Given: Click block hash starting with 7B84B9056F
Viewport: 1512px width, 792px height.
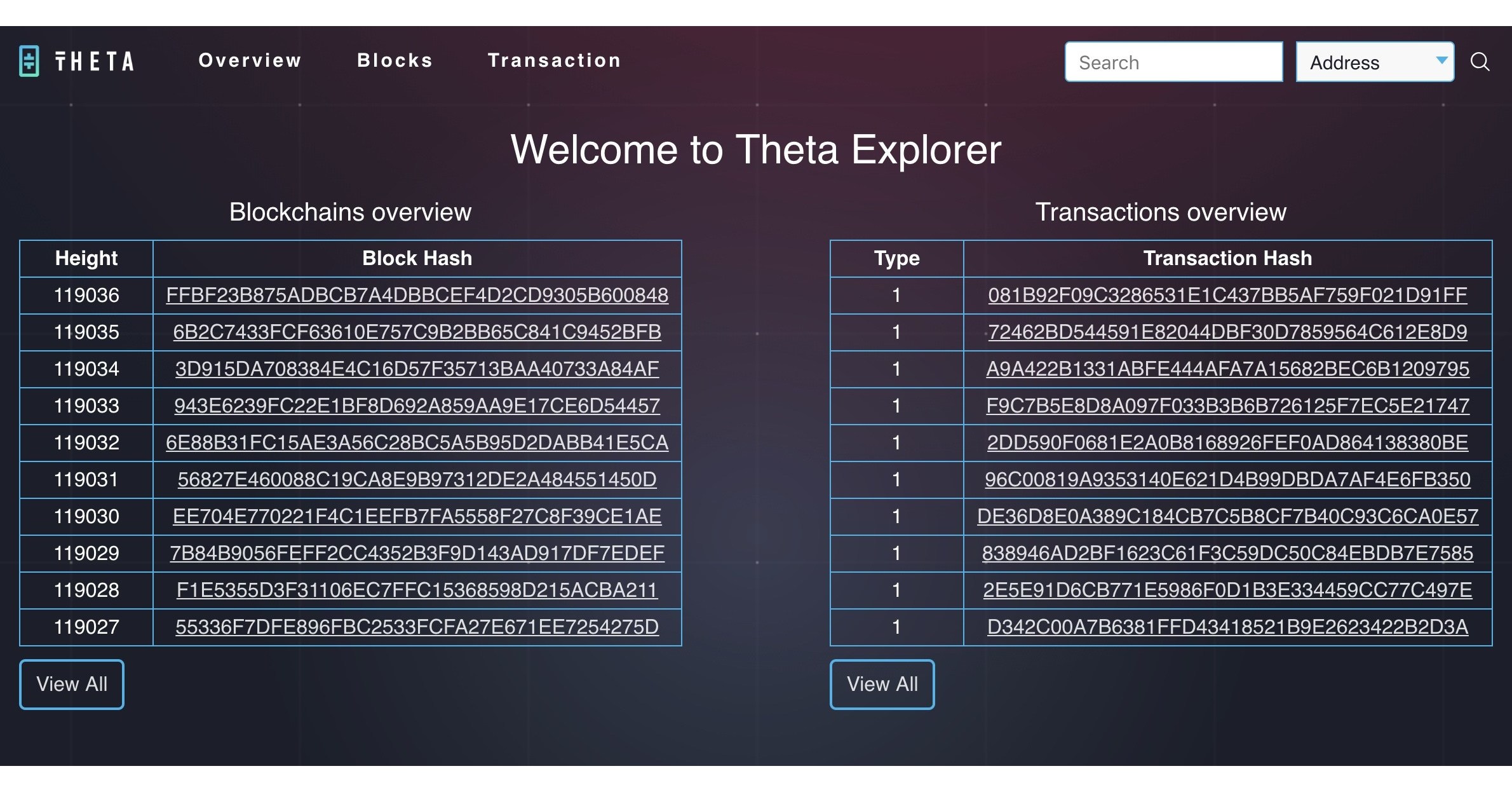Looking at the screenshot, I should 416,553.
